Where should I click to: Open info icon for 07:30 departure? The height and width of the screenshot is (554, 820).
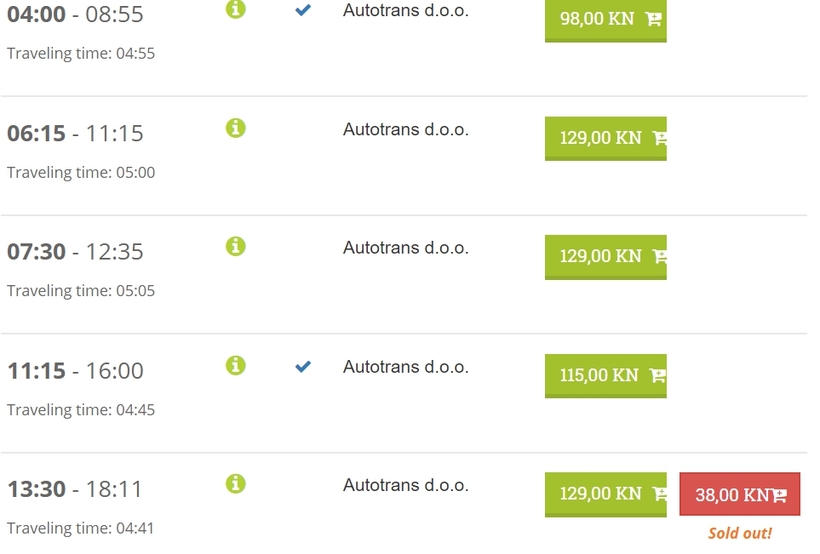point(235,246)
